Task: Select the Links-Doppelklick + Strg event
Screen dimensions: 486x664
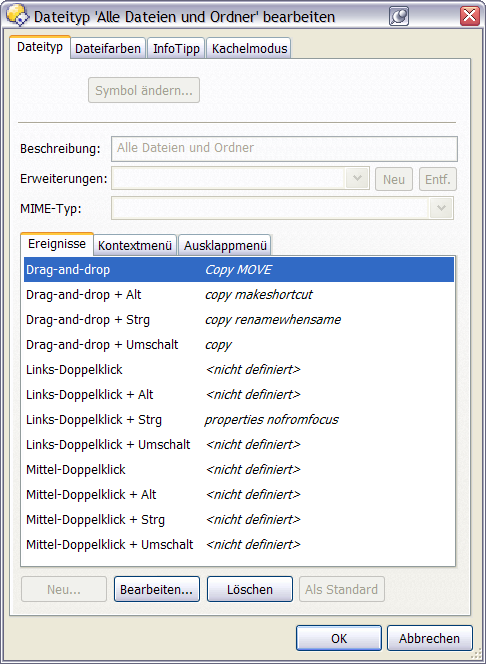Action: 239,420
